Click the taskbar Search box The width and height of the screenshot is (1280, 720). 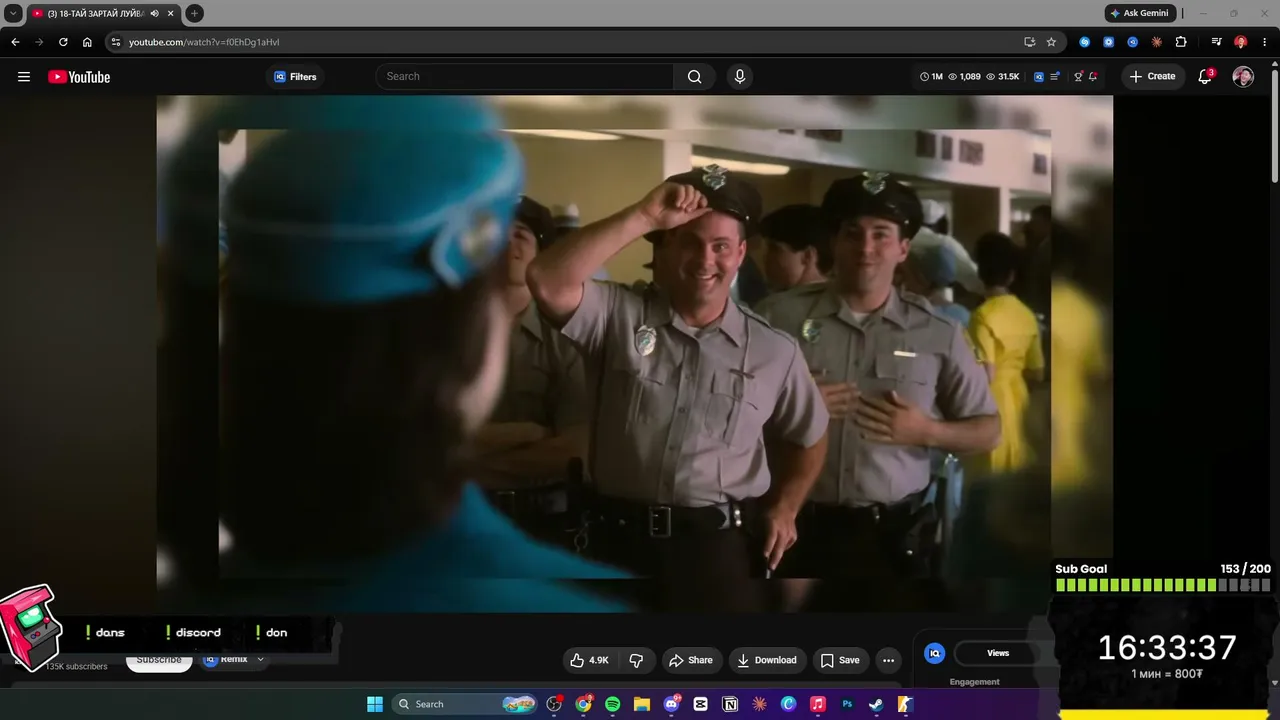[x=466, y=704]
